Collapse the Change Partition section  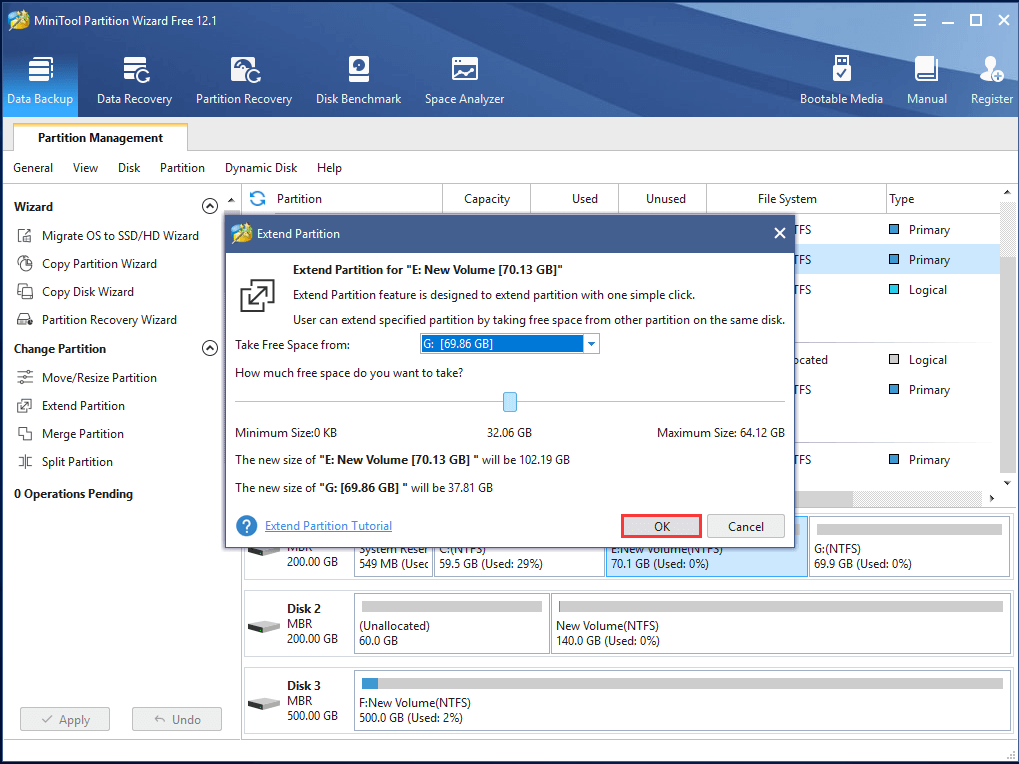(x=210, y=349)
